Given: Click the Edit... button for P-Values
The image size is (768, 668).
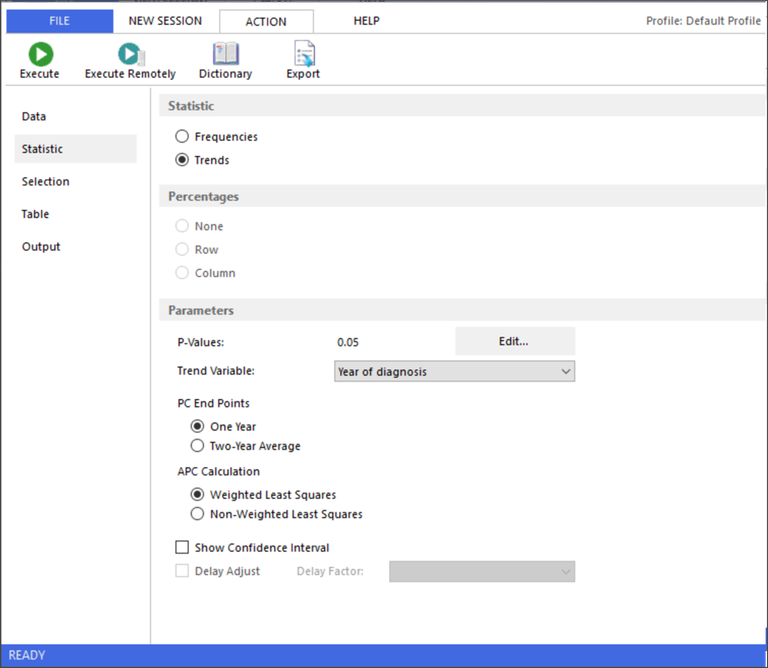Looking at the screenshot, I should tap(514, 342).
